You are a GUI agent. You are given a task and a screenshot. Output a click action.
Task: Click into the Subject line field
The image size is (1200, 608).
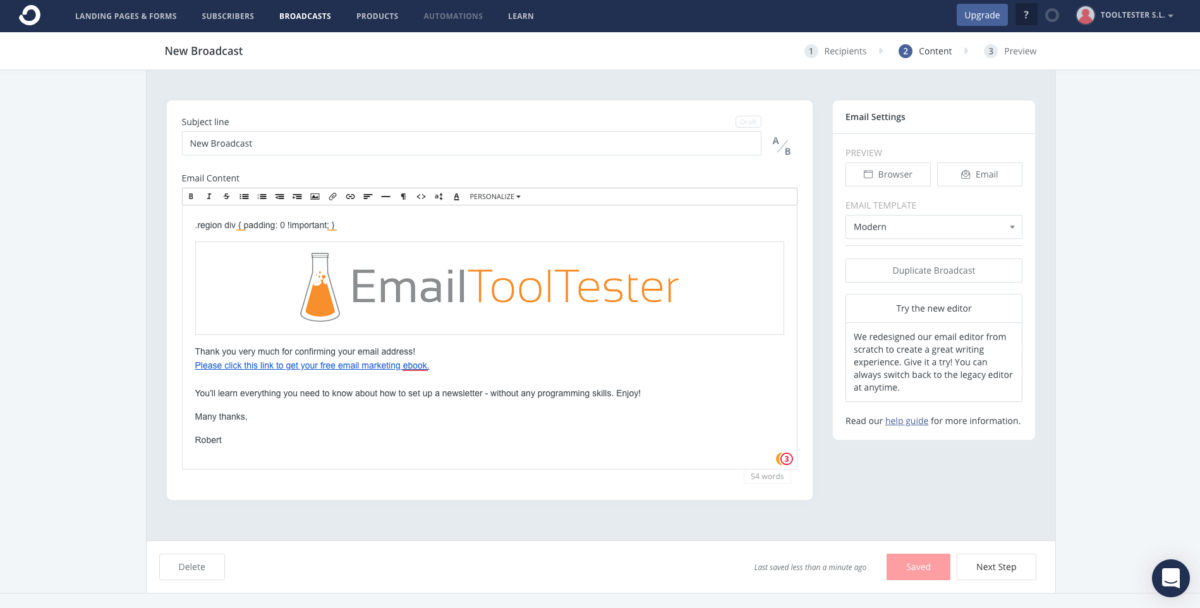pos(471,144)
